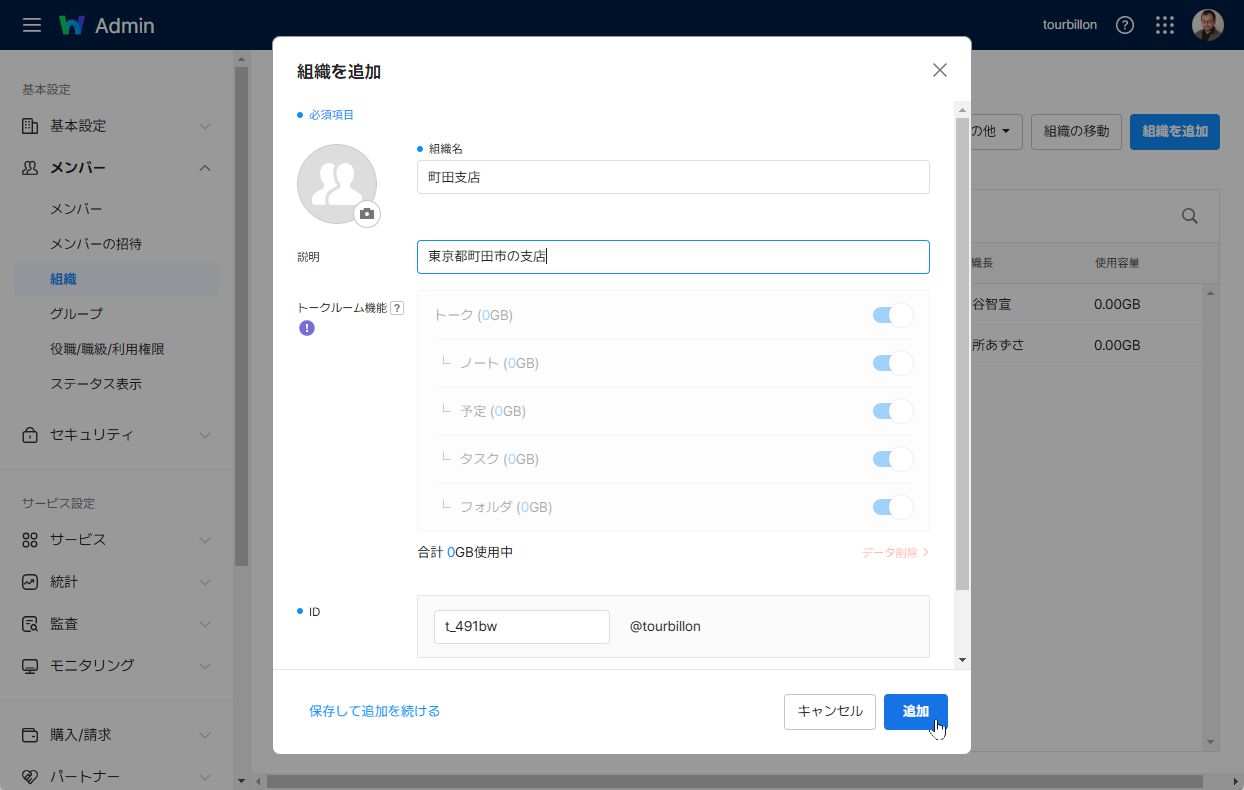This screenshot has width=1244, height=790.
Task: Click the dialog vertical scrollbar
Action: (962, 355)
